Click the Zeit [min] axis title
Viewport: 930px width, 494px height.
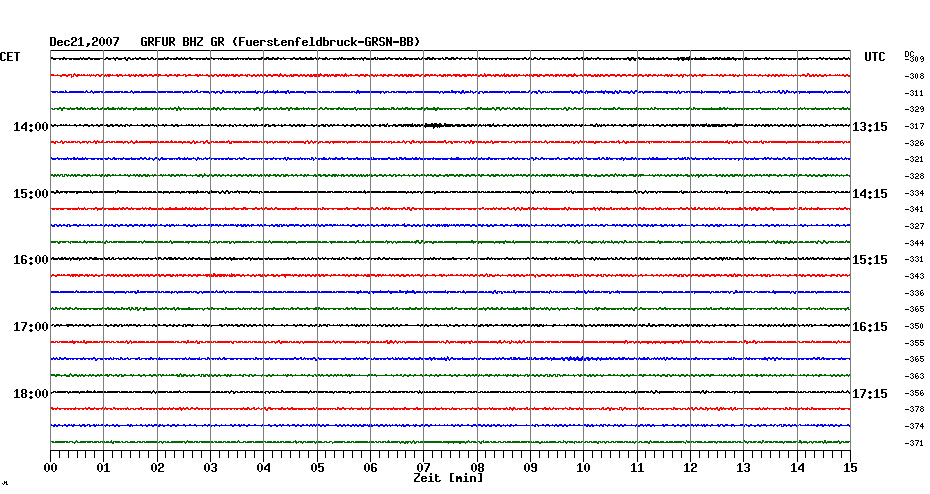point(448,478)
